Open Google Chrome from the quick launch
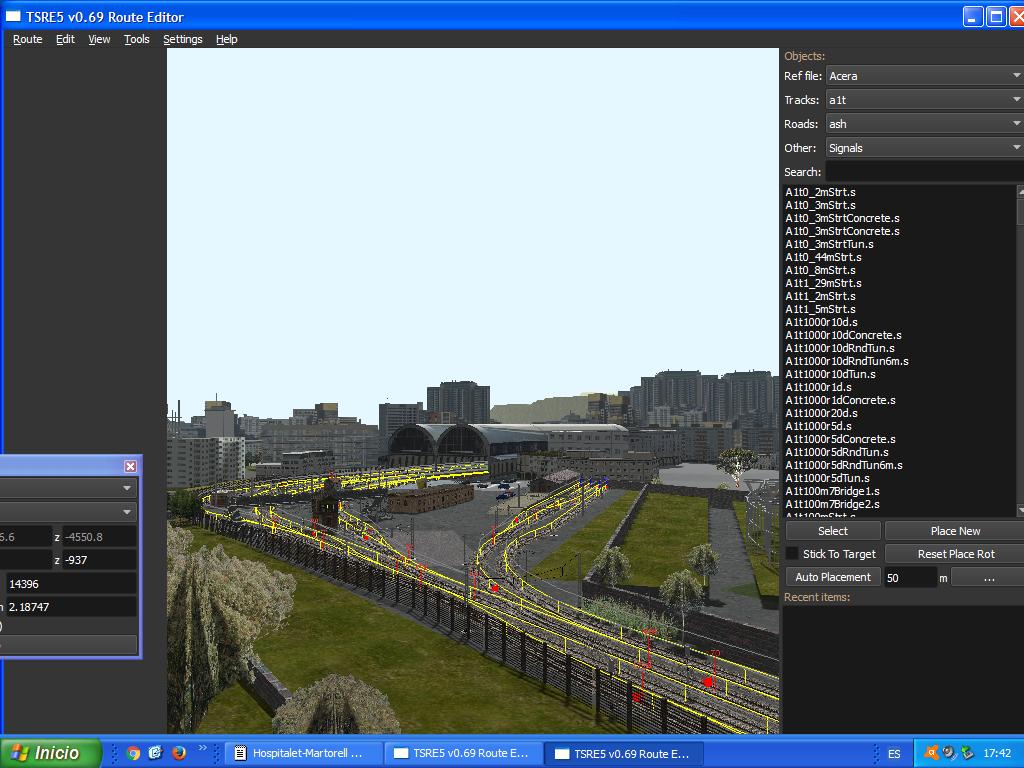This screenshot has height=768, width=1024. 133,753
